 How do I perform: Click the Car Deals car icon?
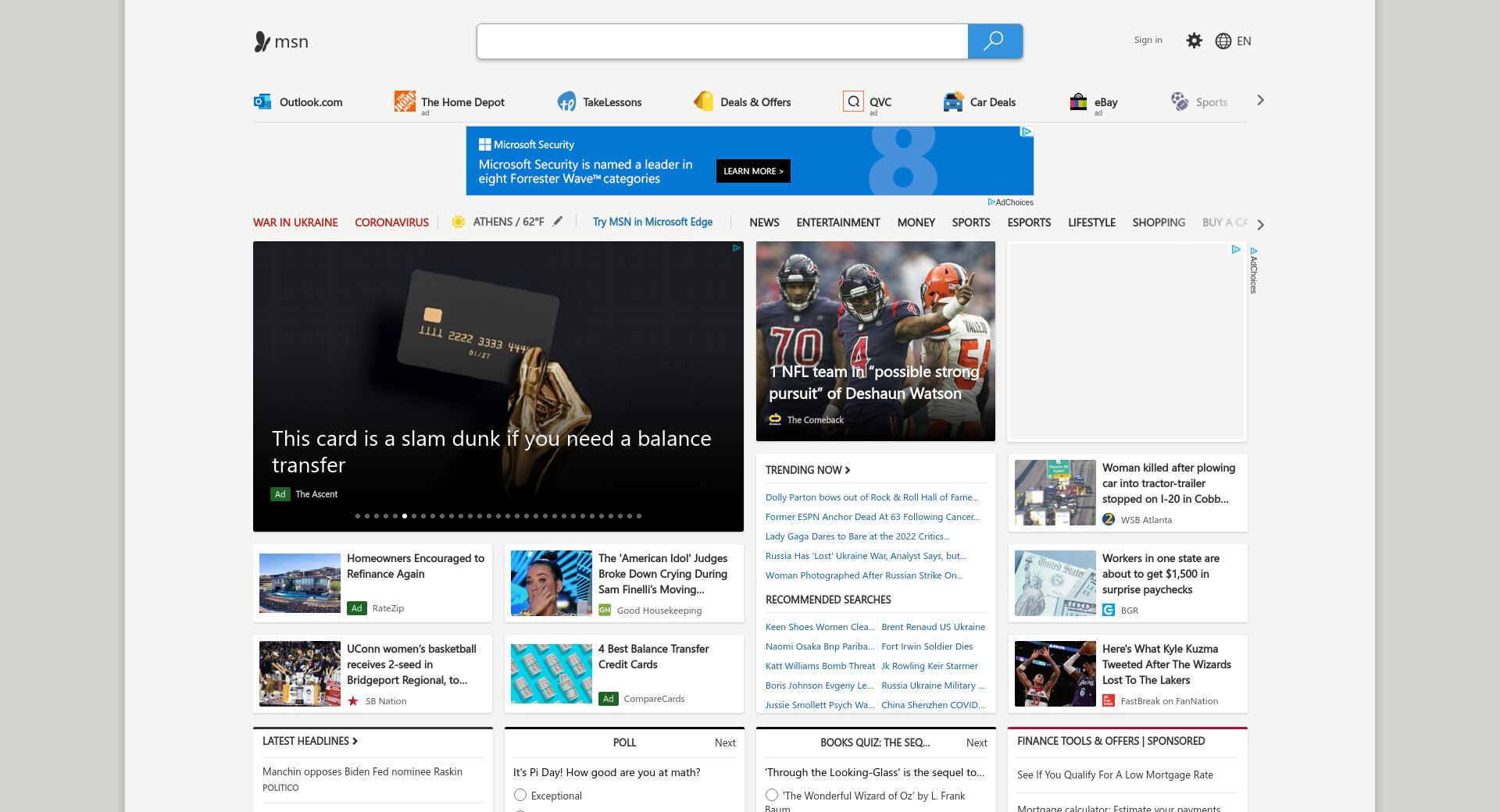(x=953, y=101)
